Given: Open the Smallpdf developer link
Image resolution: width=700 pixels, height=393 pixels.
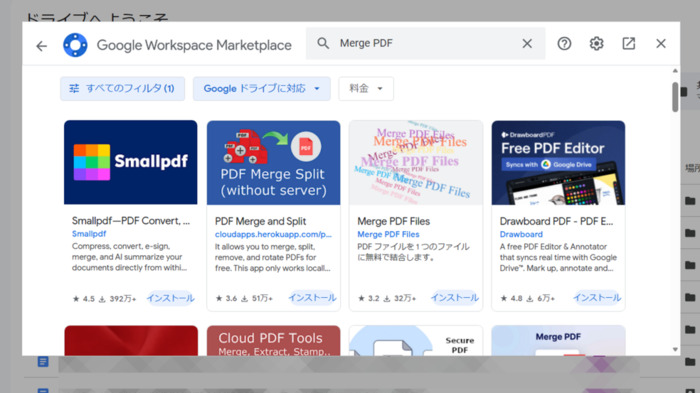Looking at the screenshot, I should point(89,234).
